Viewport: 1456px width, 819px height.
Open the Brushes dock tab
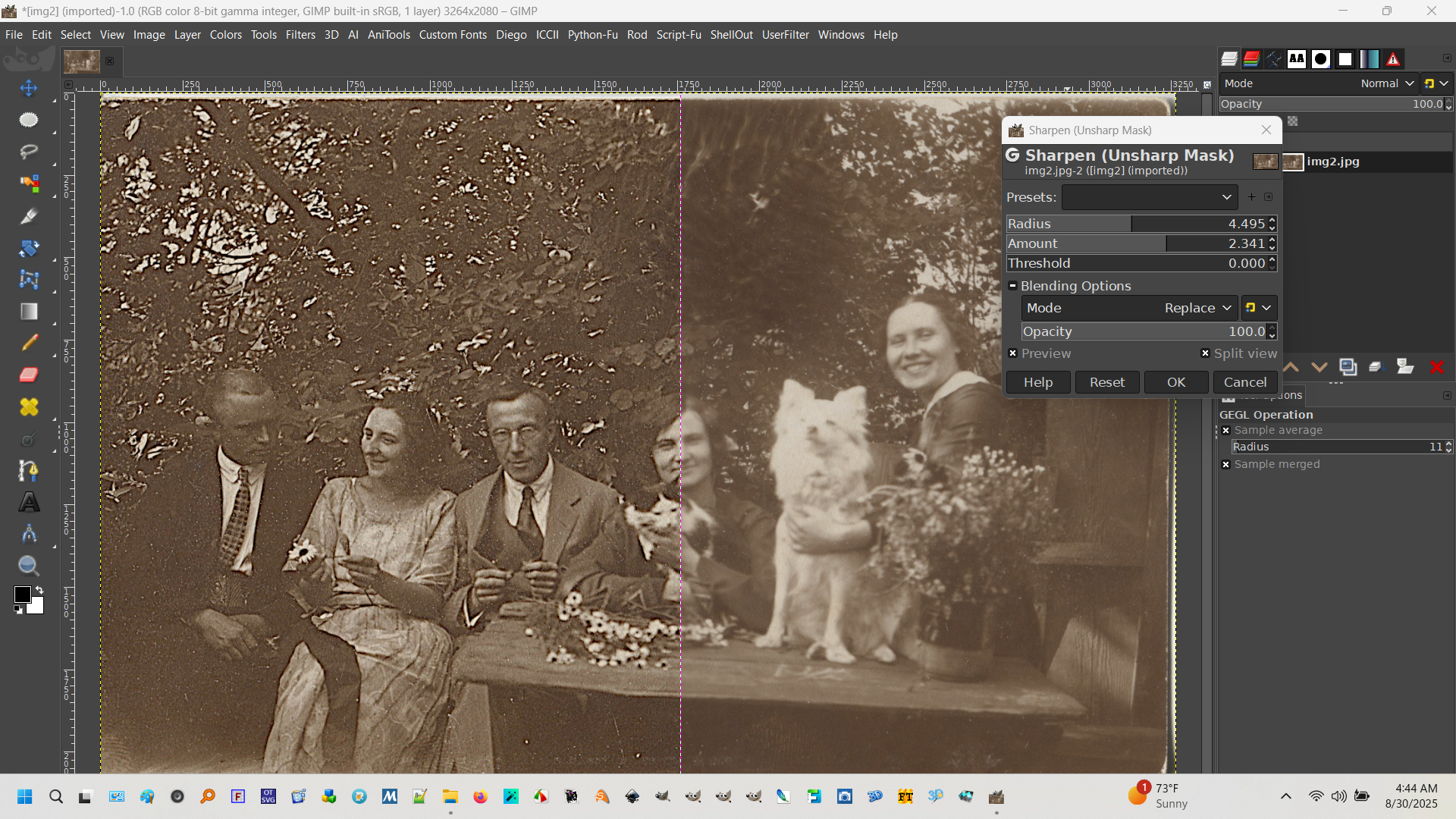pyautogui.click(x=1321, y=58)
